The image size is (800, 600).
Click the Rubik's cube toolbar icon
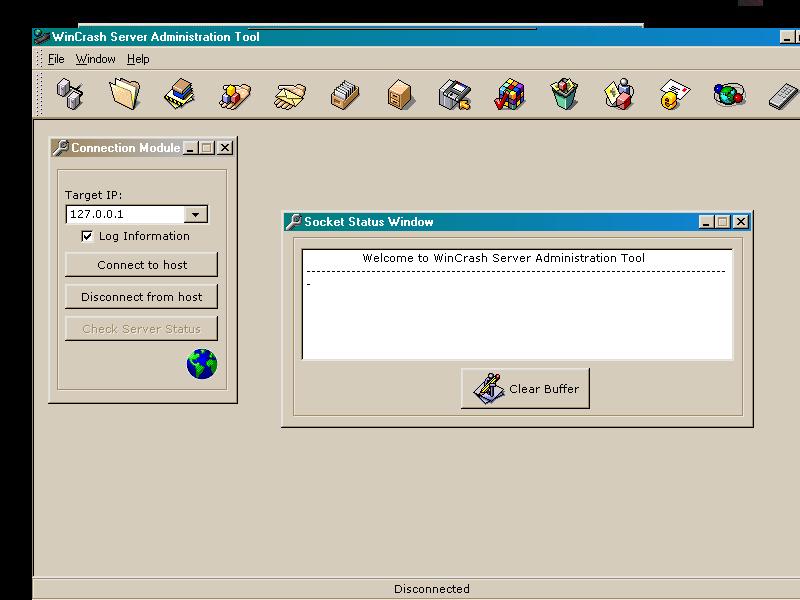(510, 94)
